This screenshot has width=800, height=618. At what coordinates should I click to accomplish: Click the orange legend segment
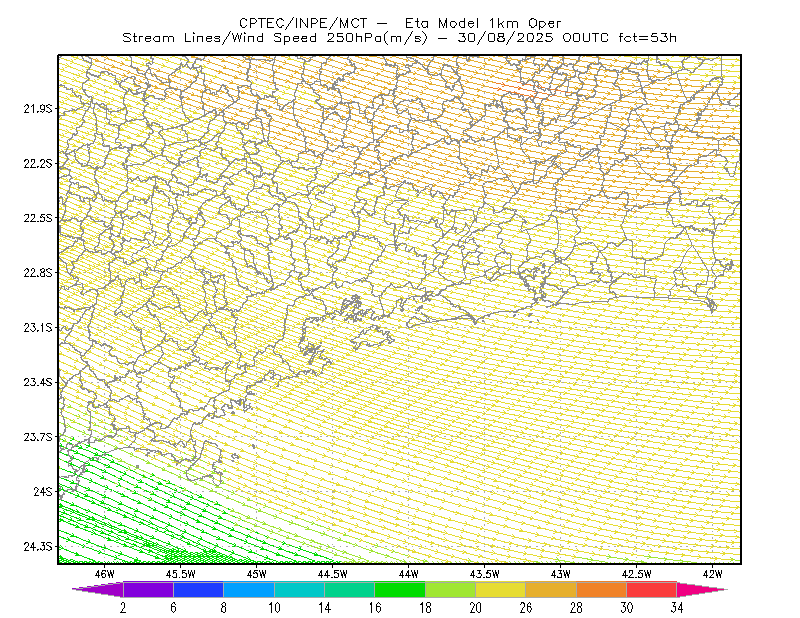(602, 589)
